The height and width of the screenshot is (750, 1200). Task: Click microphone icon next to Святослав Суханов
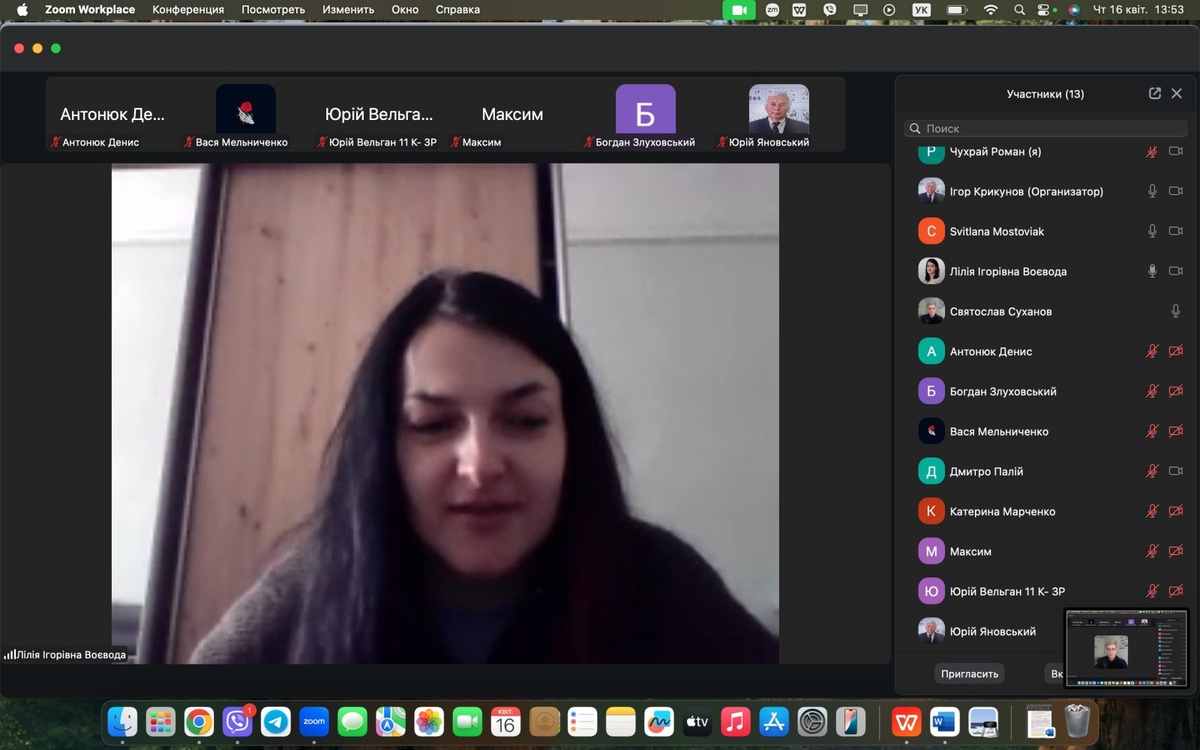click(1176, 311)
